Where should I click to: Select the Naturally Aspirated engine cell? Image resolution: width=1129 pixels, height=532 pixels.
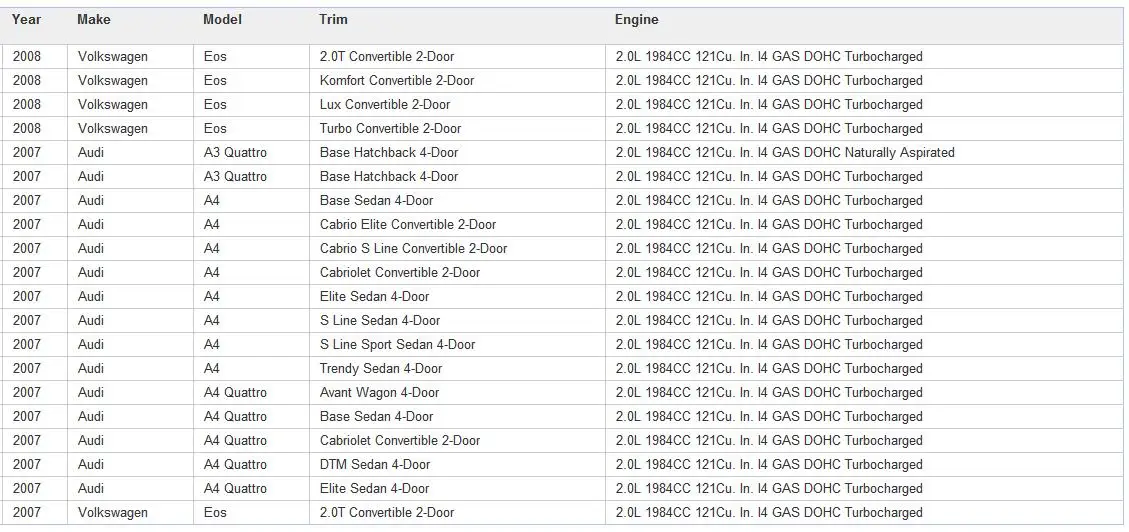point(785,153)
